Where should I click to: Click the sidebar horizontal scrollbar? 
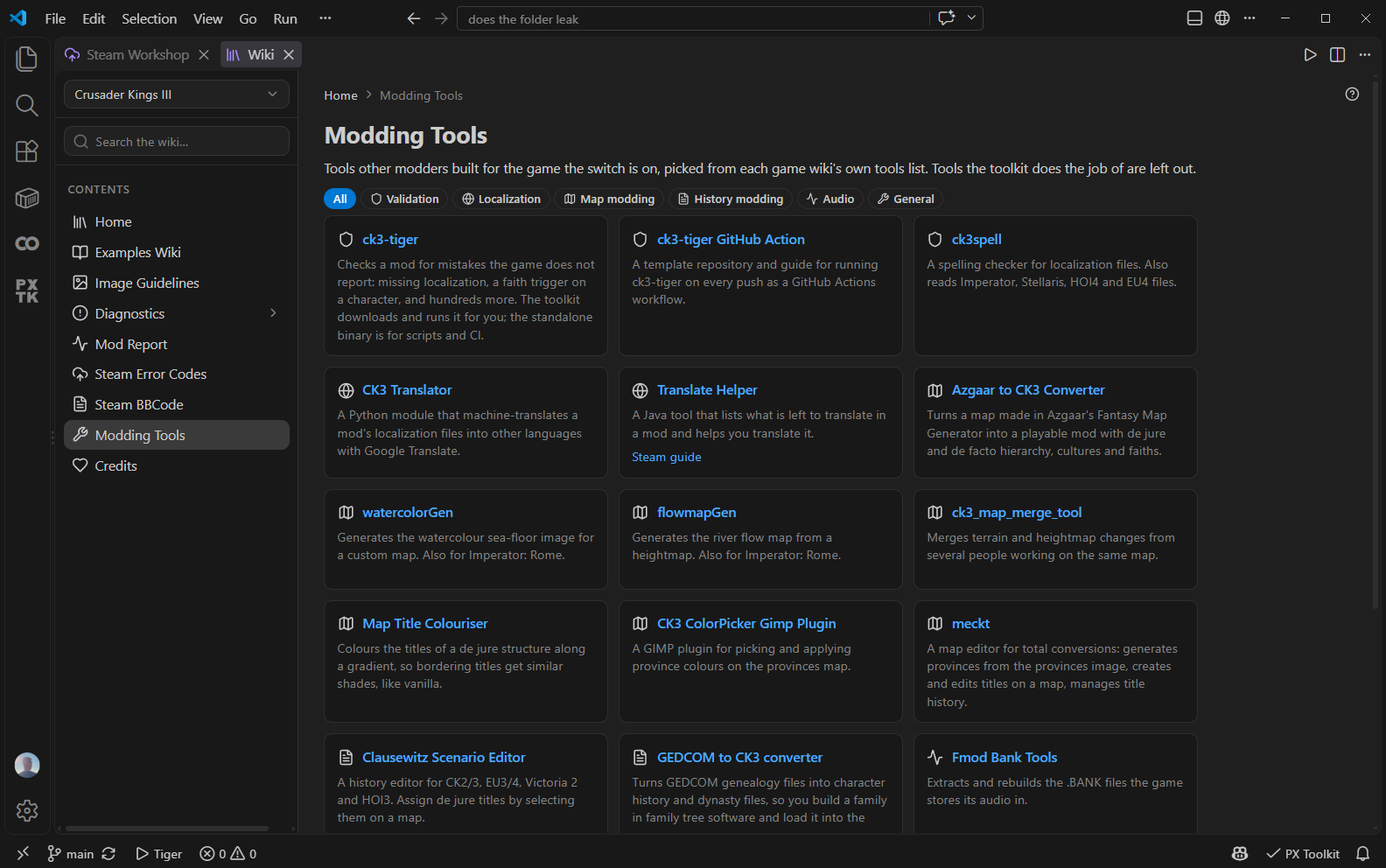coord(167,829)
